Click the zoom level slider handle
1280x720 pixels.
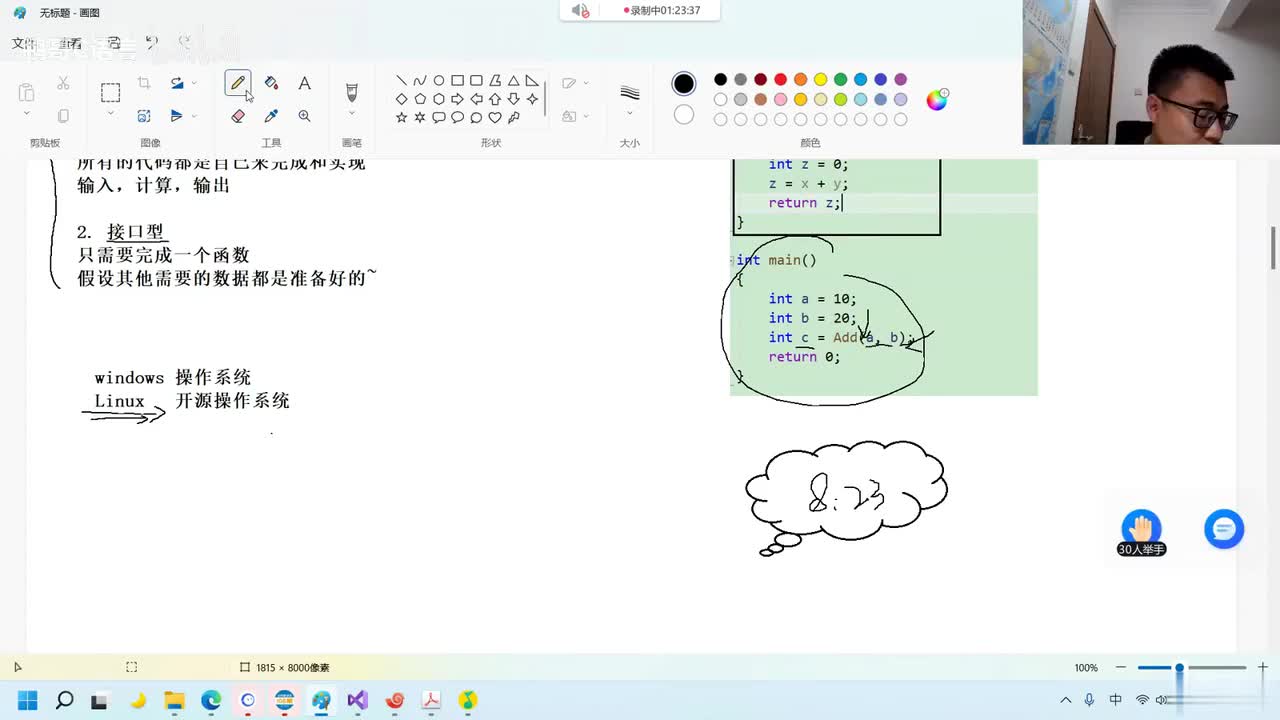coord(1179,667)
